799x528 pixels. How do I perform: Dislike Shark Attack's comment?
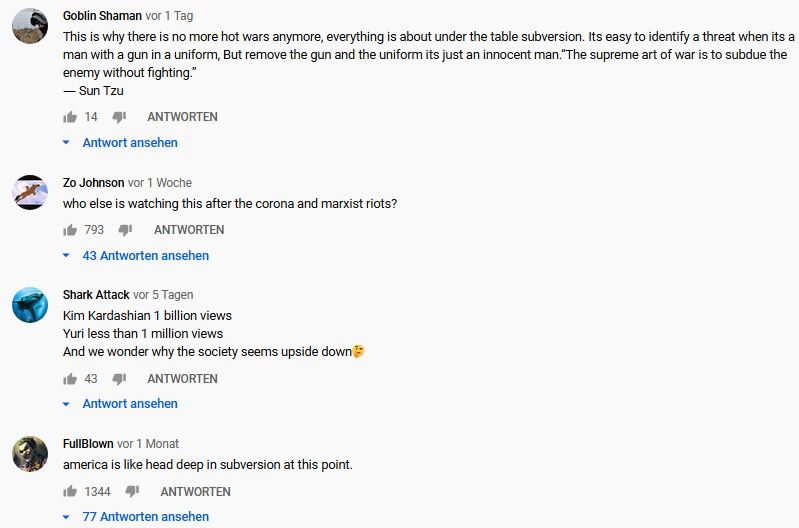point(119,379)
